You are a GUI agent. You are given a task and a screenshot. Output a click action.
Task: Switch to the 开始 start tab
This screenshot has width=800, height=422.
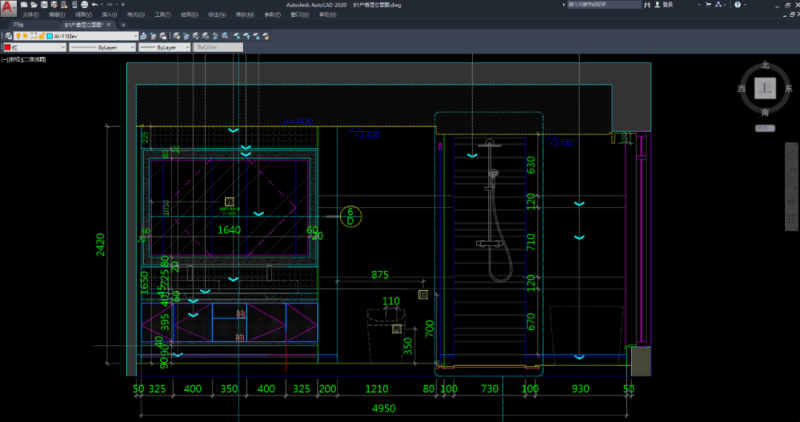point(18,25)
